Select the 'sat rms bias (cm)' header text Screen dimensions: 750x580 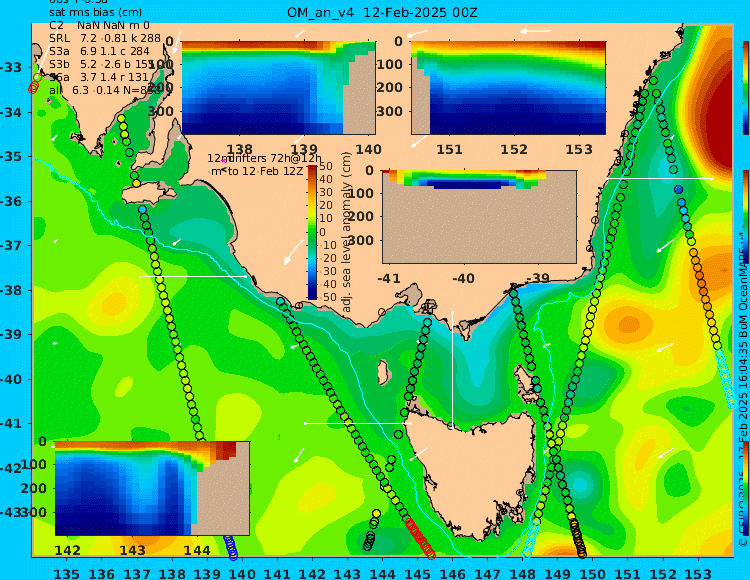(95, 12)
